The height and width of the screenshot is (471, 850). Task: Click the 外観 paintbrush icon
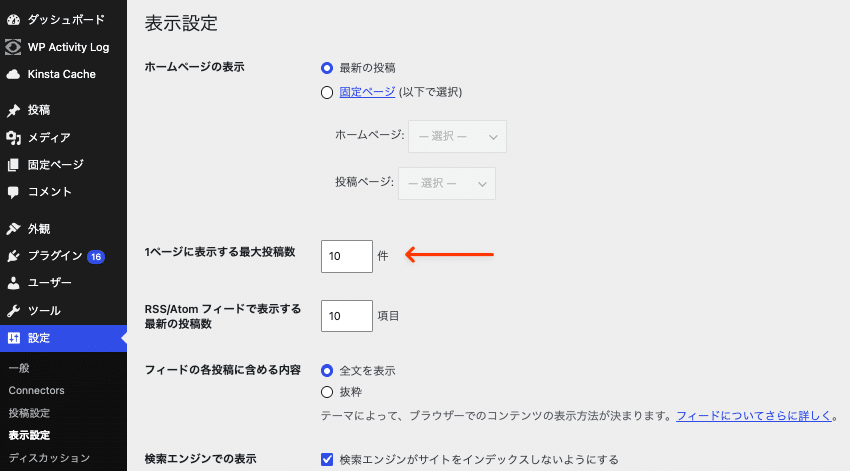coord(14,229)
